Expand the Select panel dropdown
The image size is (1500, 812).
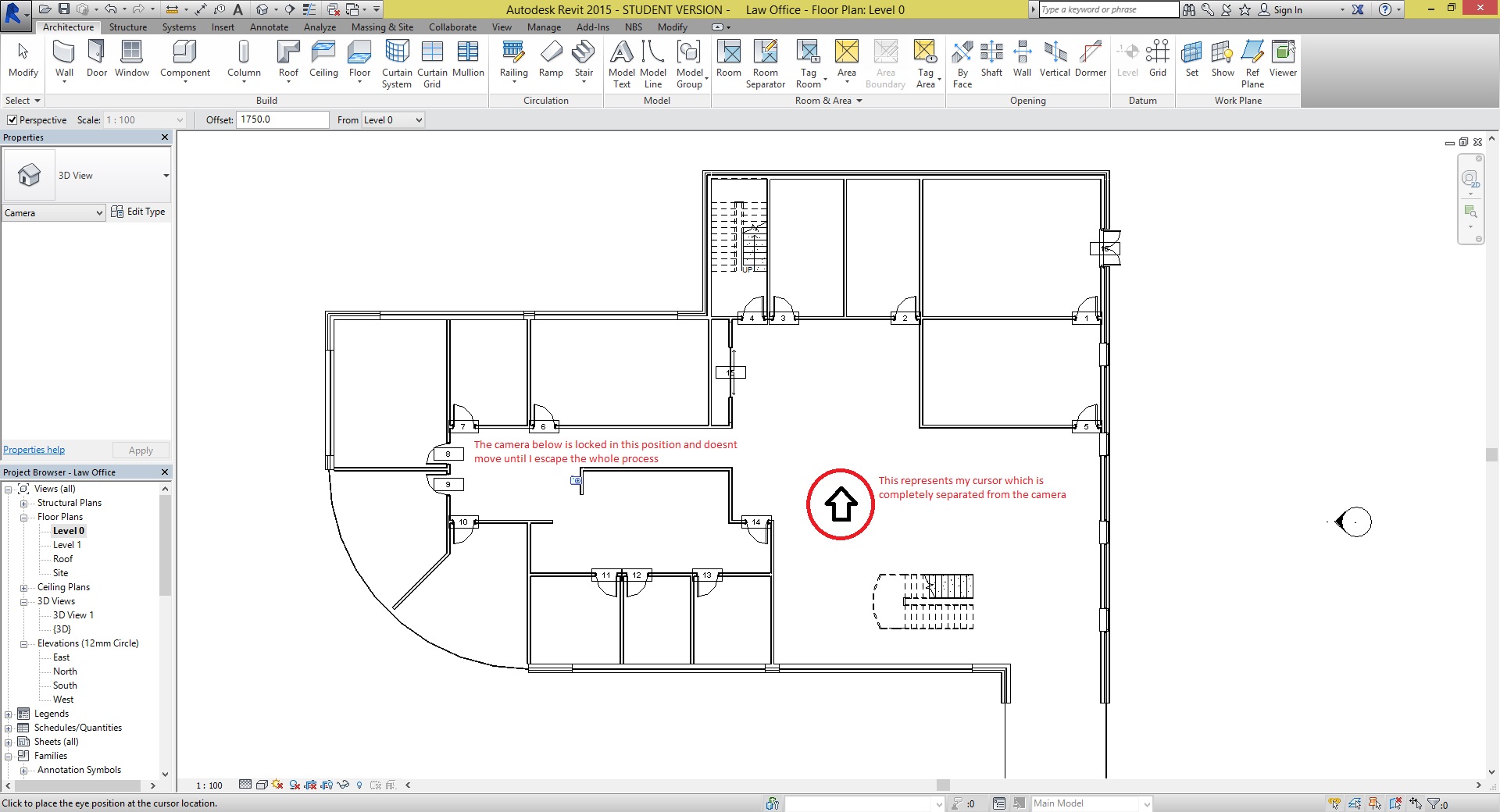[23, 101]
